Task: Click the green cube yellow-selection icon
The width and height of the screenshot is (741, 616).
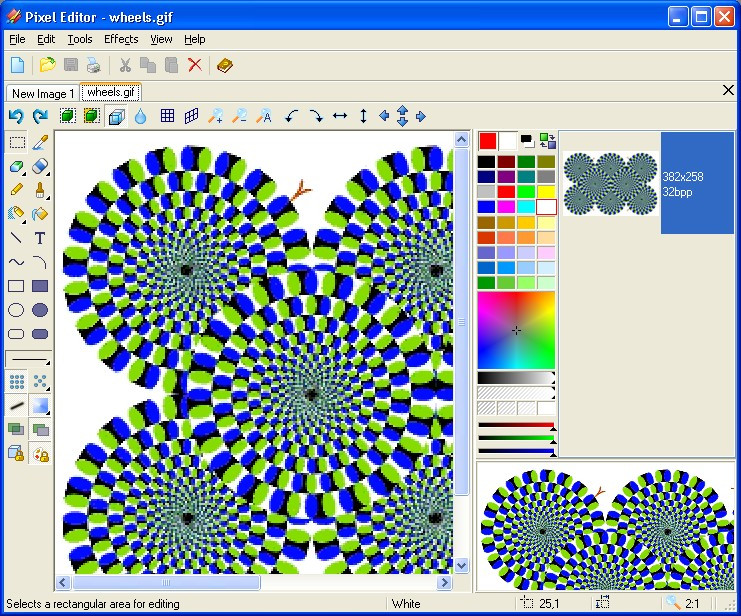Action: pyautogui.click(x=92, y=116)
